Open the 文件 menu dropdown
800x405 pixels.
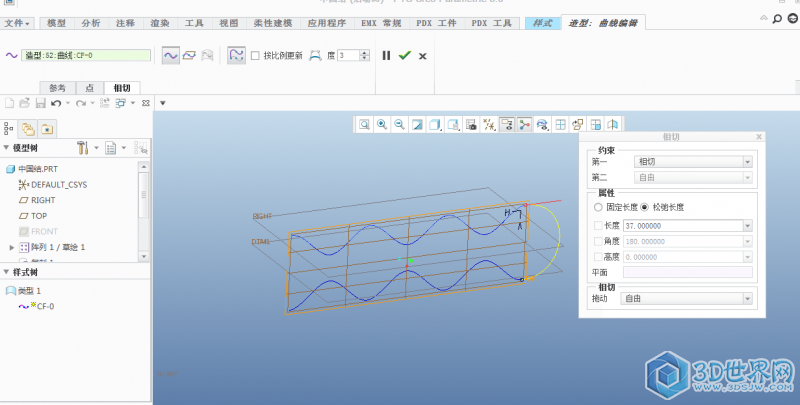click(17, 23)
